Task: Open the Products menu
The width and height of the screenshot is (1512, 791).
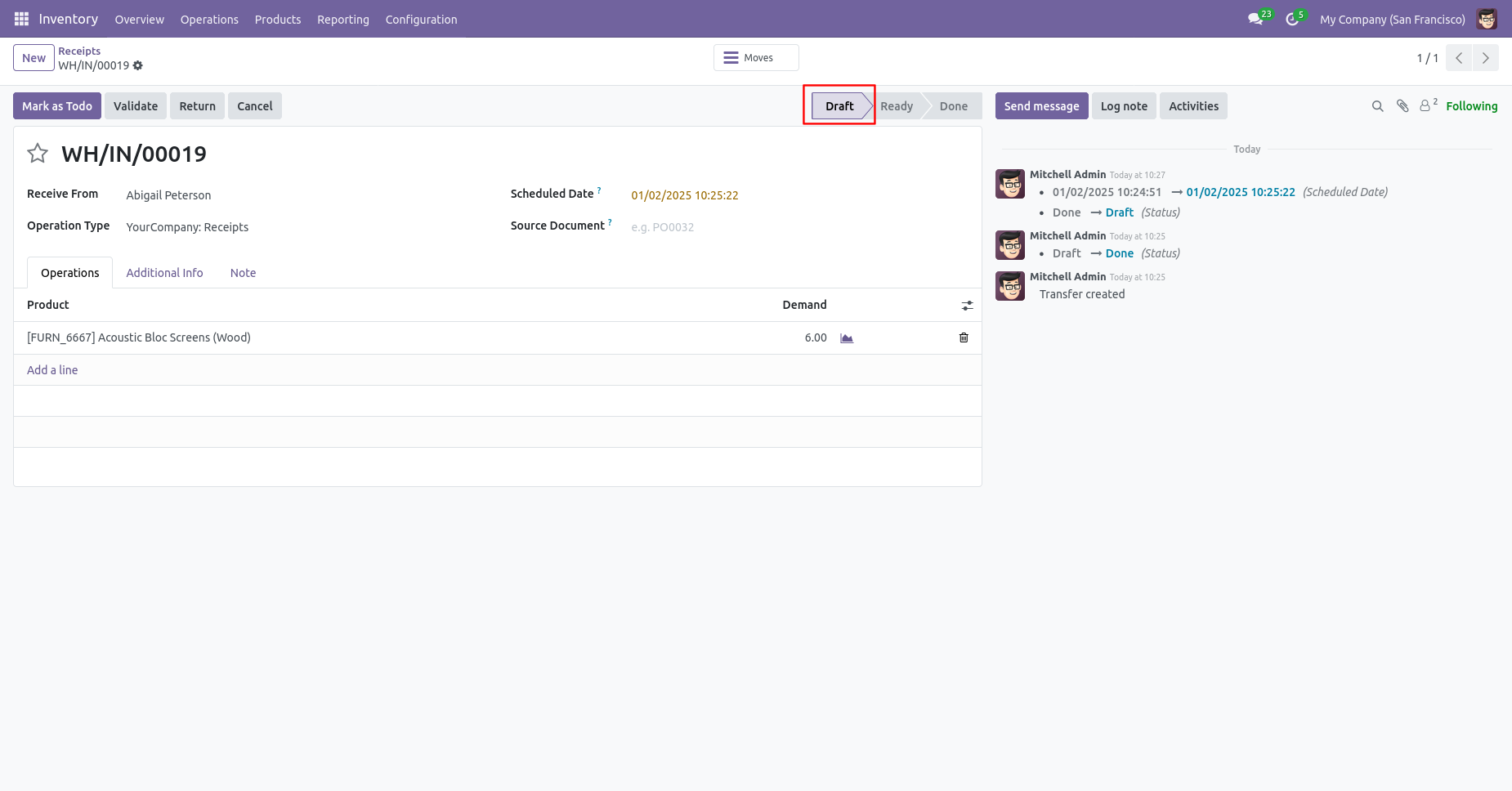Action: [278, 20]
